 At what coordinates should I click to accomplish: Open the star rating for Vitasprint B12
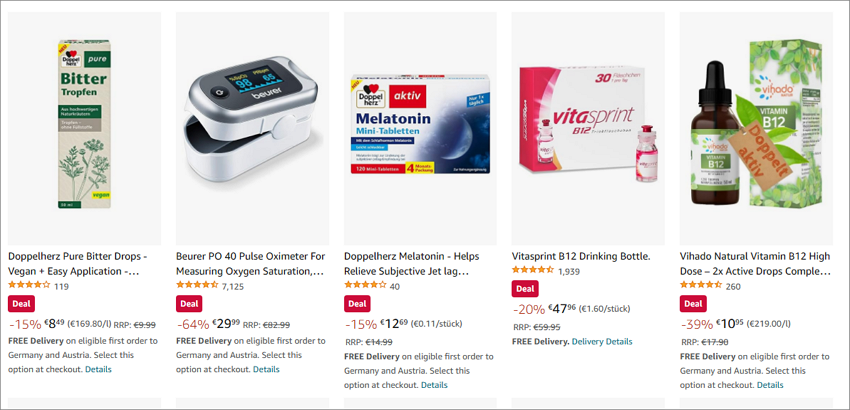pos(533,270)
